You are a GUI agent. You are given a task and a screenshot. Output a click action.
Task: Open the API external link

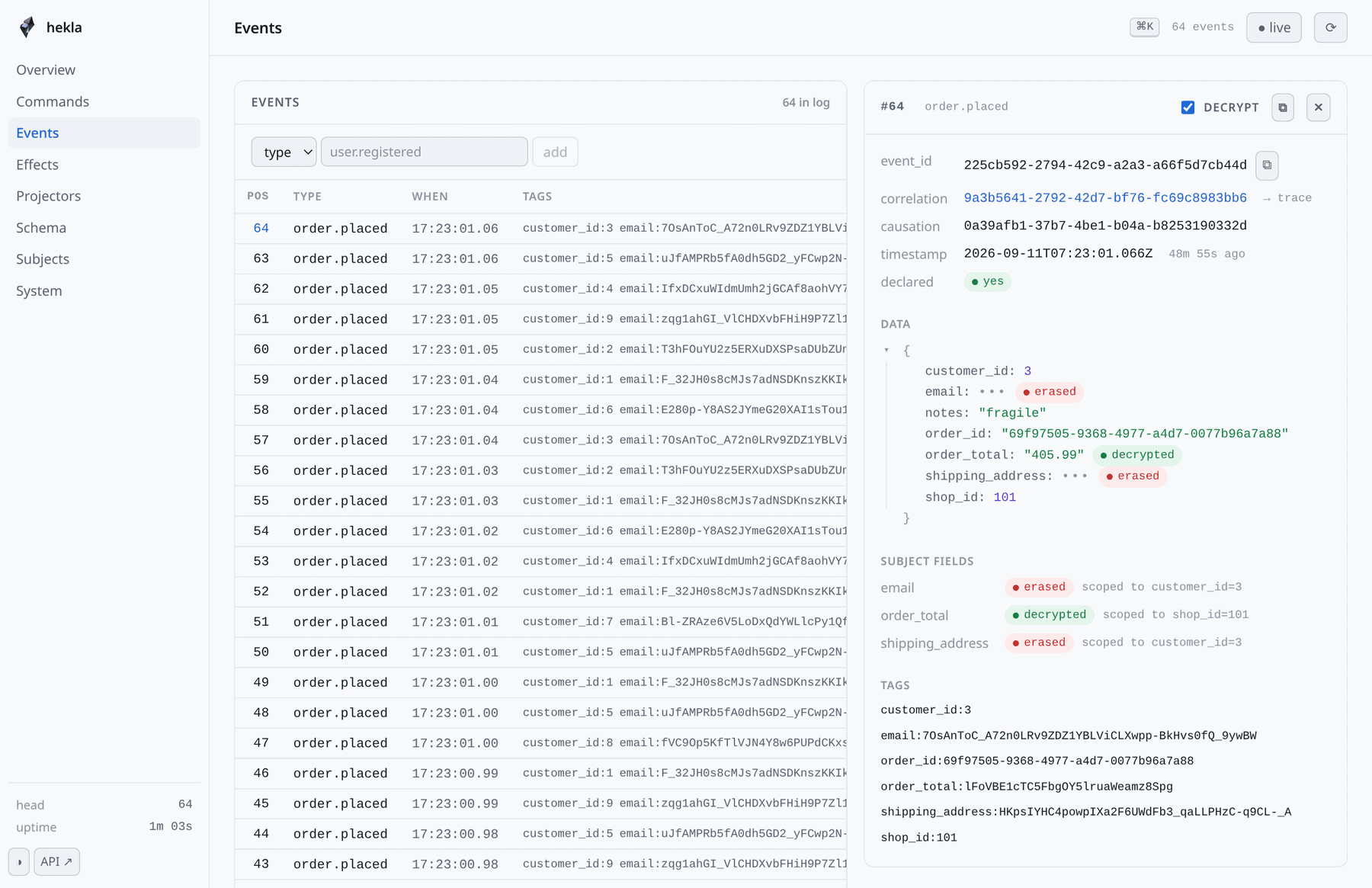pyautogui.click(x=56, y=862)
